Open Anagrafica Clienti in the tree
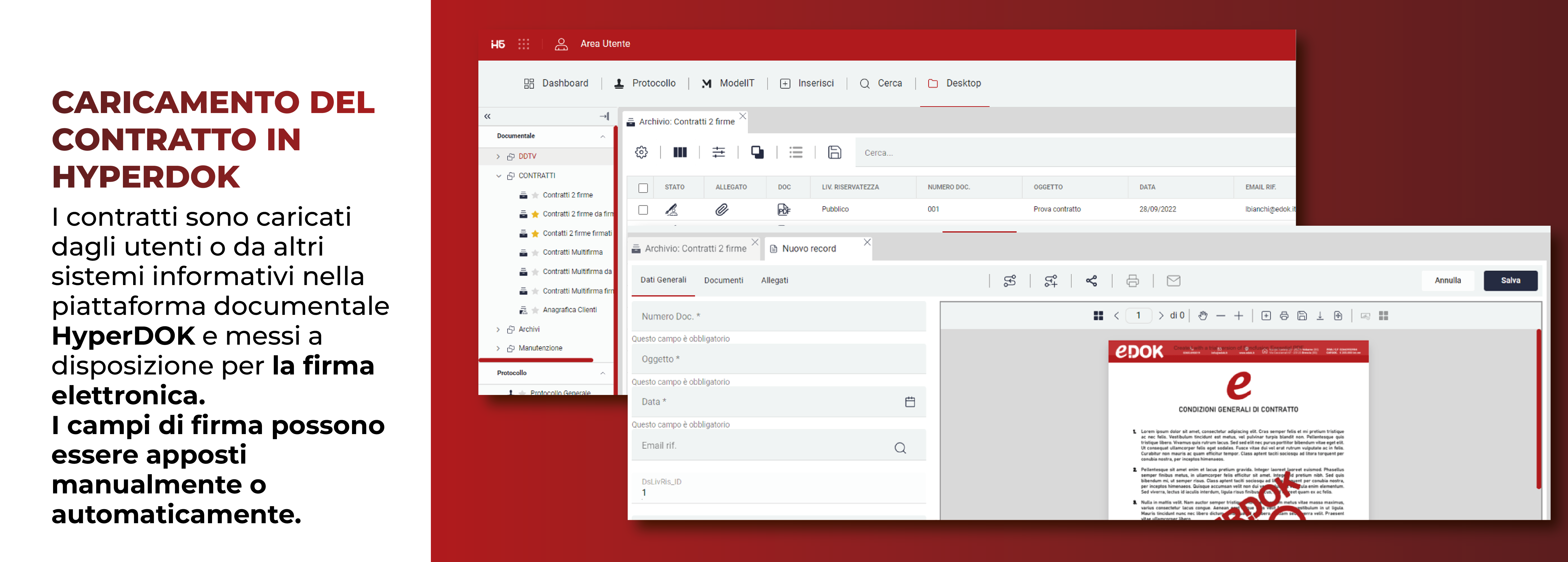The height and width of the screenshot is (562, 1568). point(569,310)
